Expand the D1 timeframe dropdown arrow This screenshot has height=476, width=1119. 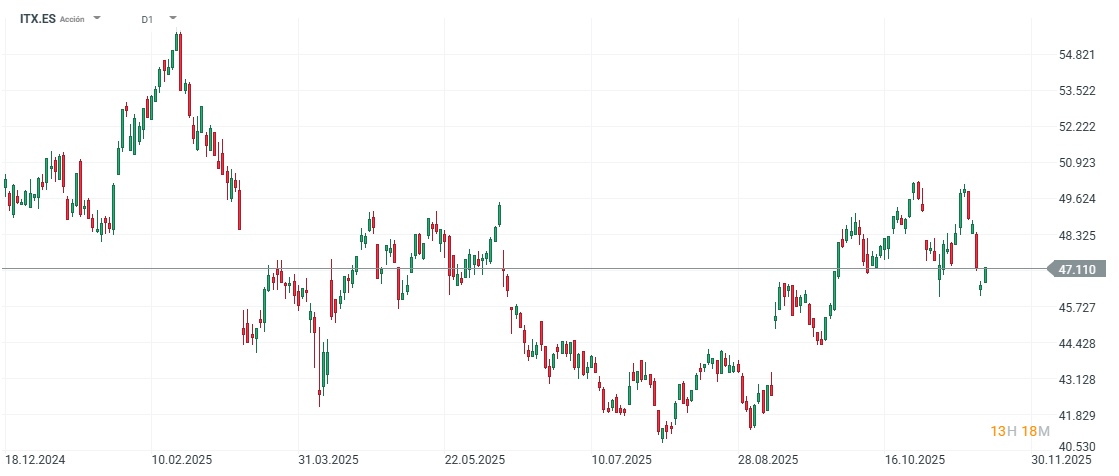173,18
